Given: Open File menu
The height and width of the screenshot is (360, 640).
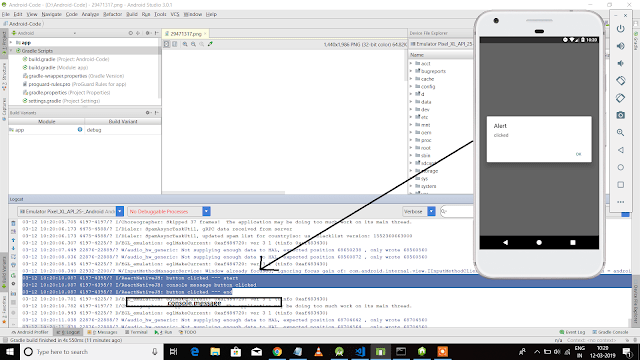Looking at the screenshot, I should coord(6,14).
